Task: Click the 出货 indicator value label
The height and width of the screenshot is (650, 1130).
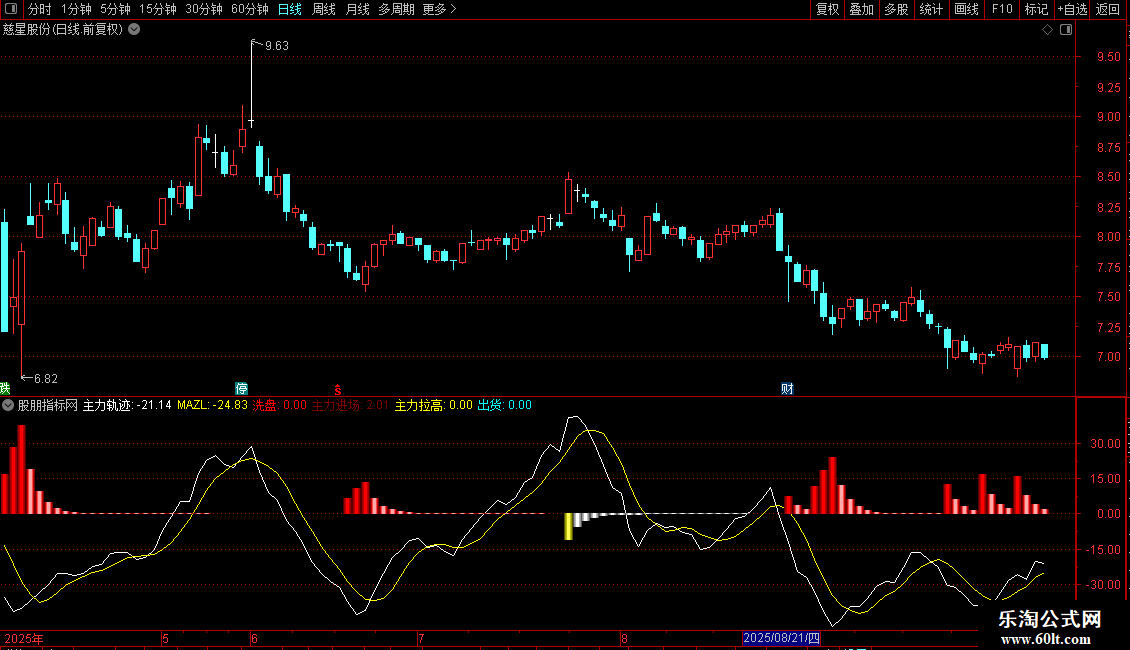Action: pos(504,405)
